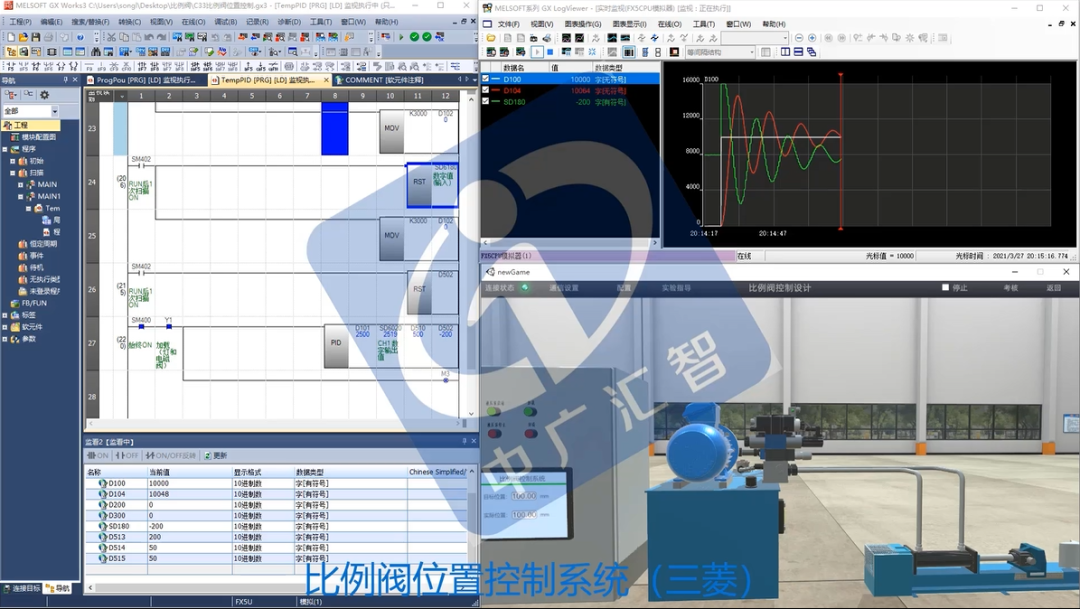Click the Save floppy icon in GX Works3
This screenshot has height=609, width=1080.
36,37
